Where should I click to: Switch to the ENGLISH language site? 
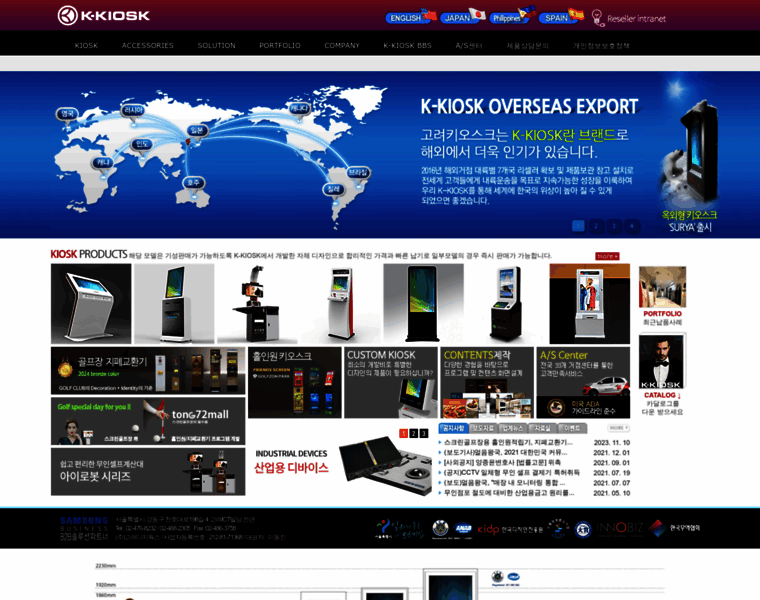coord(411,17)
